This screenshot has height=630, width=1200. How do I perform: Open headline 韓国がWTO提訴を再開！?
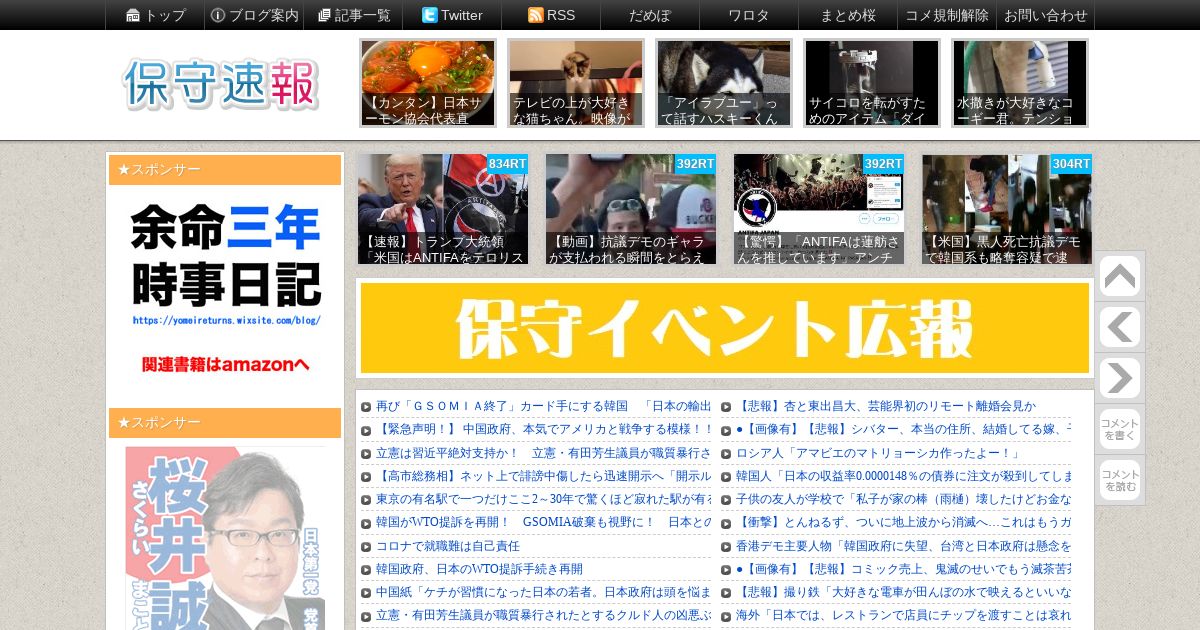pos(543,522)
